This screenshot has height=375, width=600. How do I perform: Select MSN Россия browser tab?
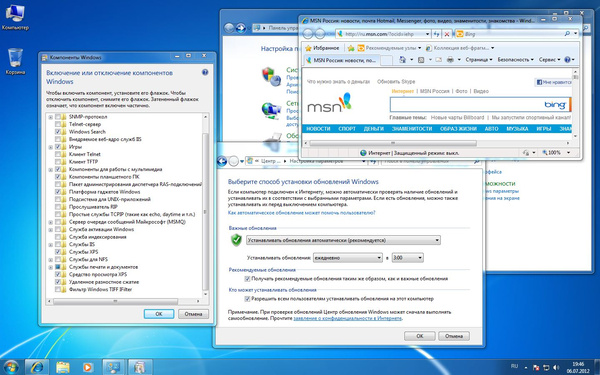pos(342,60)
